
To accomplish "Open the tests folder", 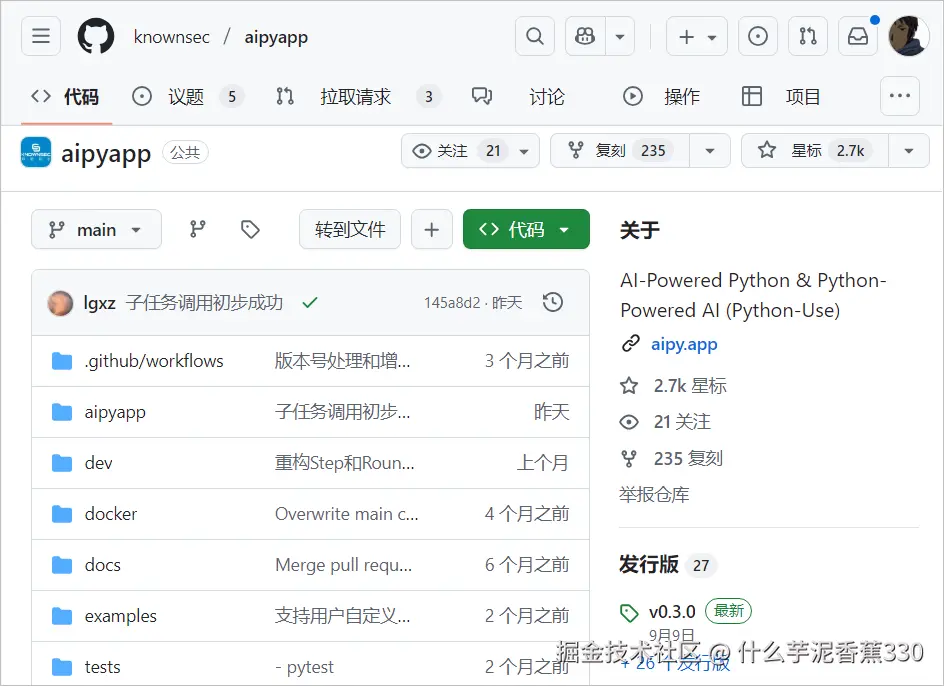I will click(x=102, y=667).
